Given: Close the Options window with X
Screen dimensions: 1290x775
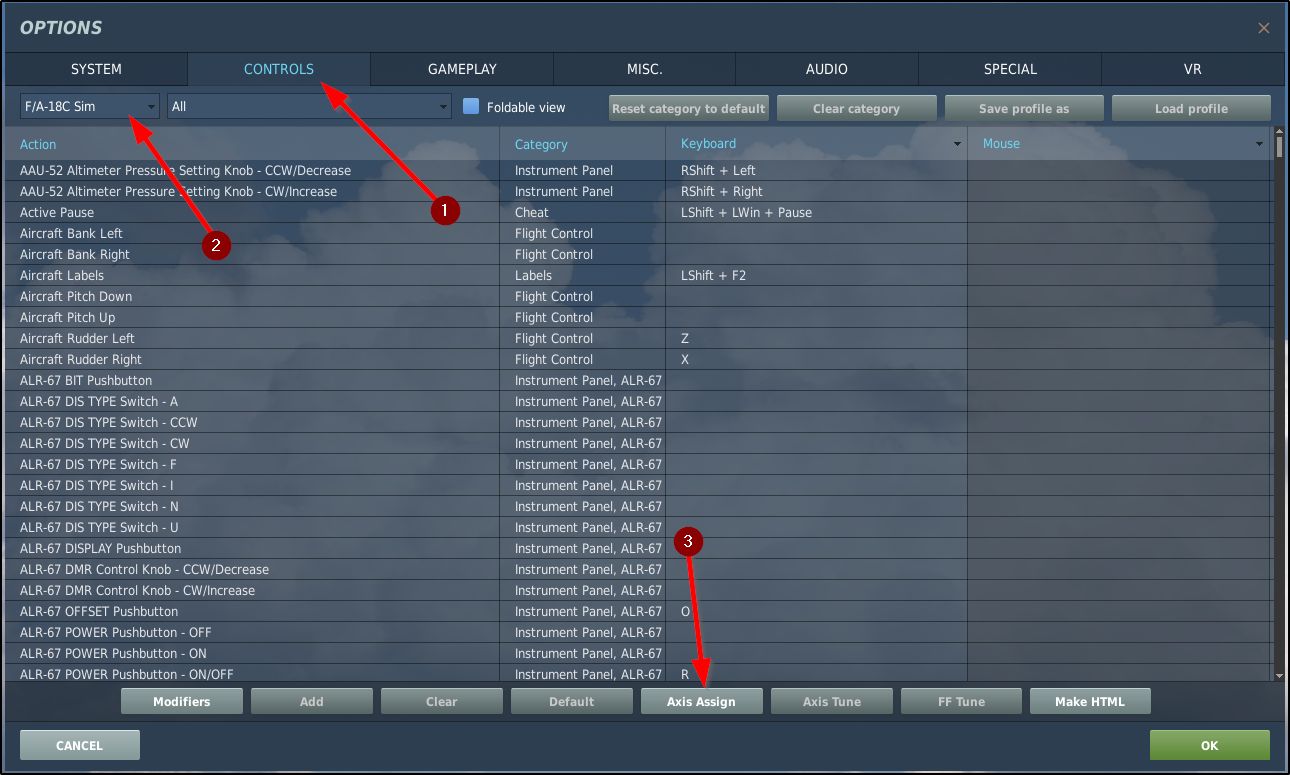Looking at the screenshot, I should coord(1263,28).
